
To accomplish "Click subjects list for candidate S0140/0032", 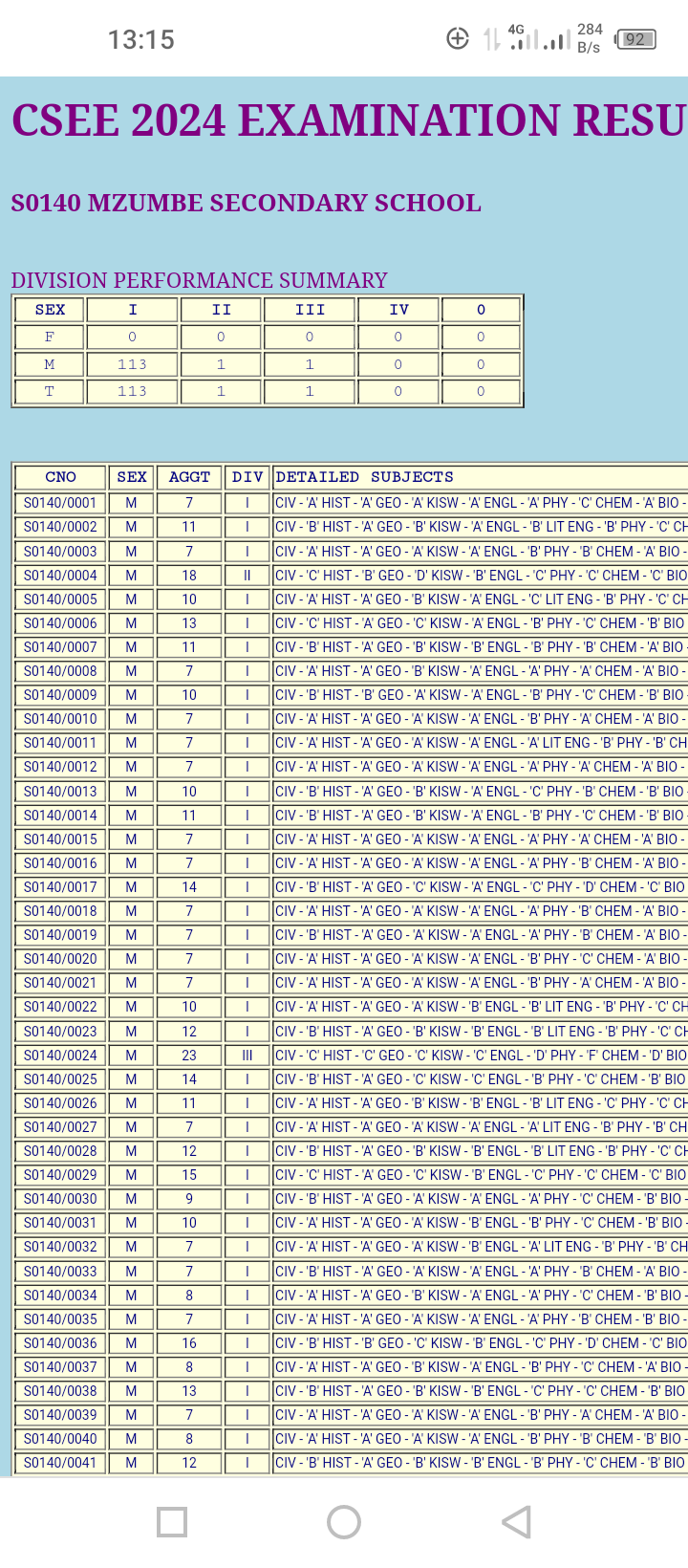I will pos(480,1247).
